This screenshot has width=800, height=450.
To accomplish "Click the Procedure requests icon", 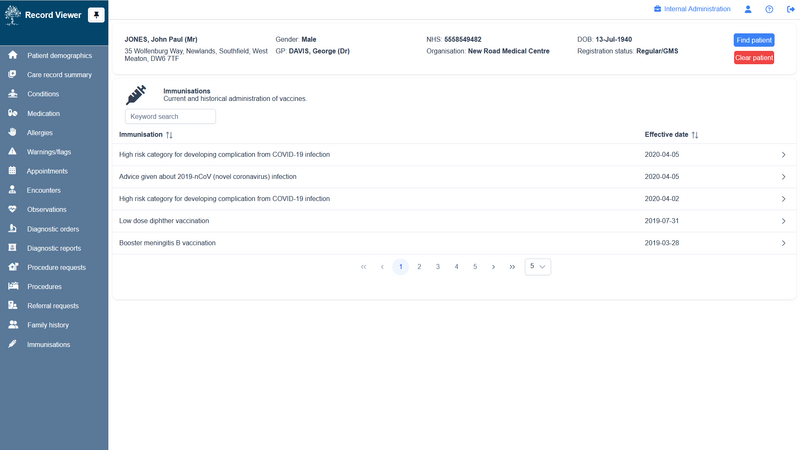I will click(x=13, y=267).
